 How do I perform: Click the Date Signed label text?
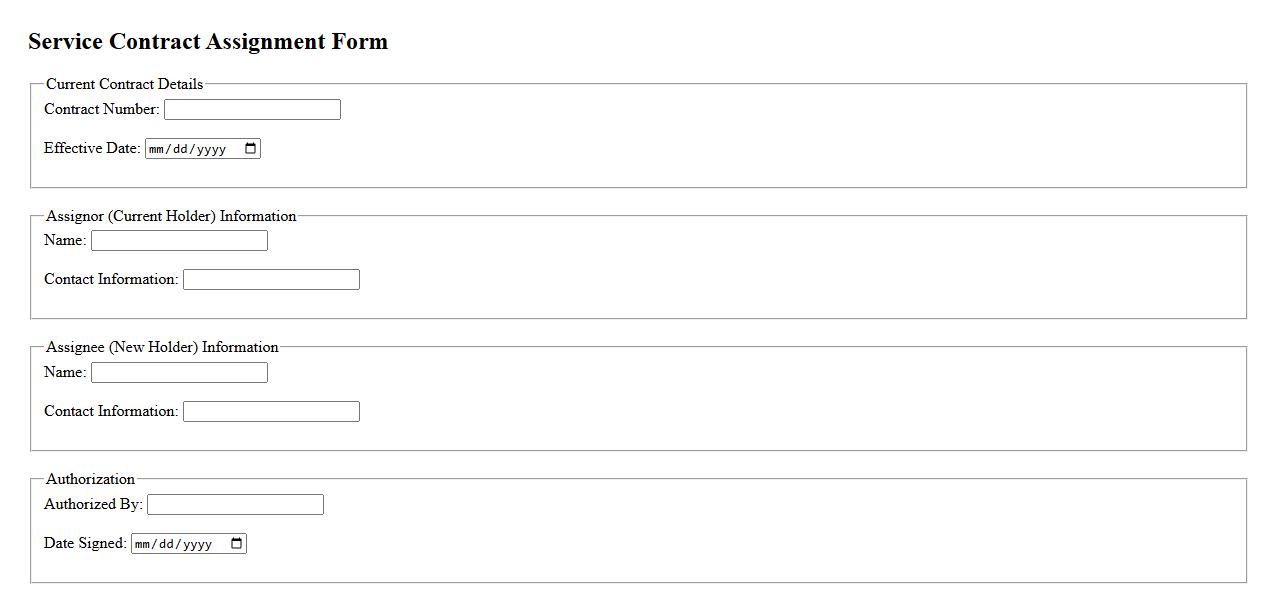(85, 543)
